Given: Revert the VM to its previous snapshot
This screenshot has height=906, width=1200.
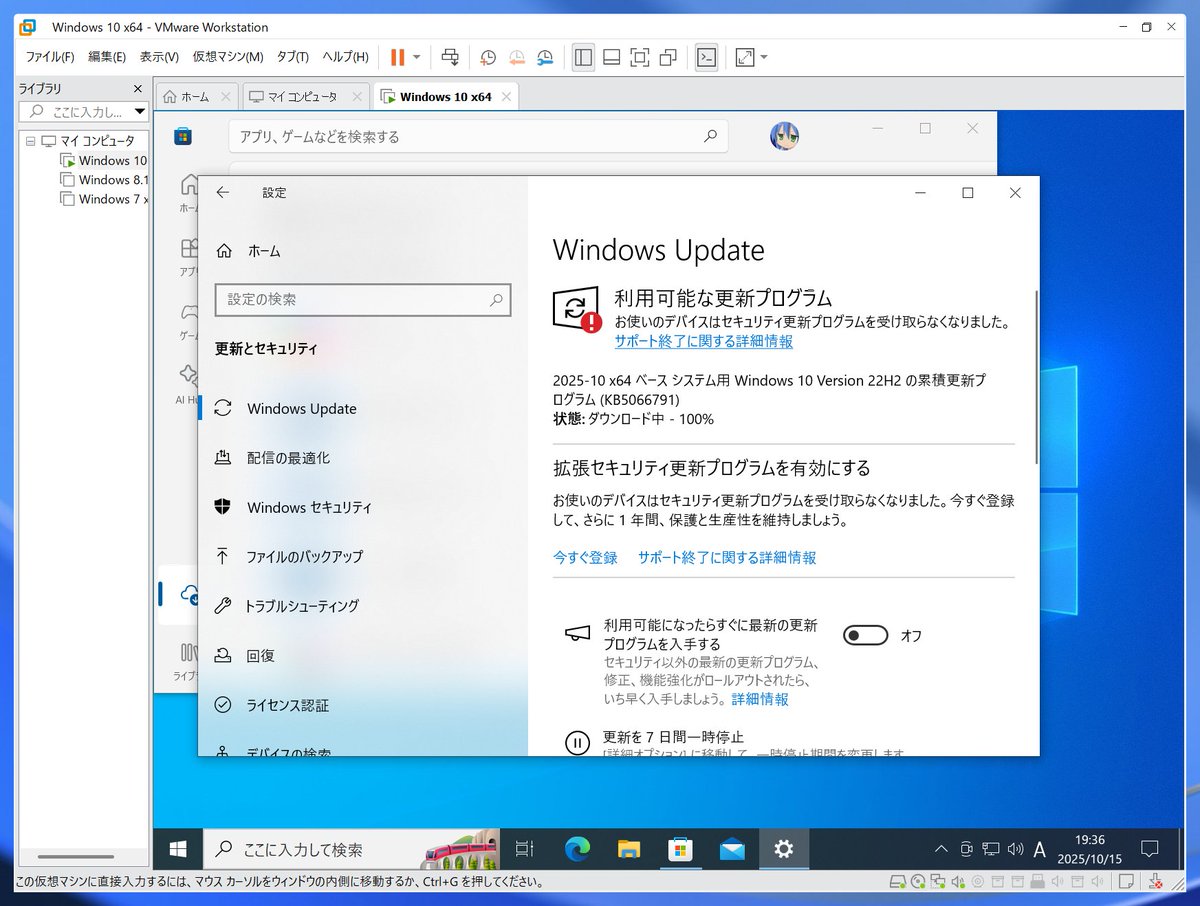Looking at the screenshot, I should point(517,57).
